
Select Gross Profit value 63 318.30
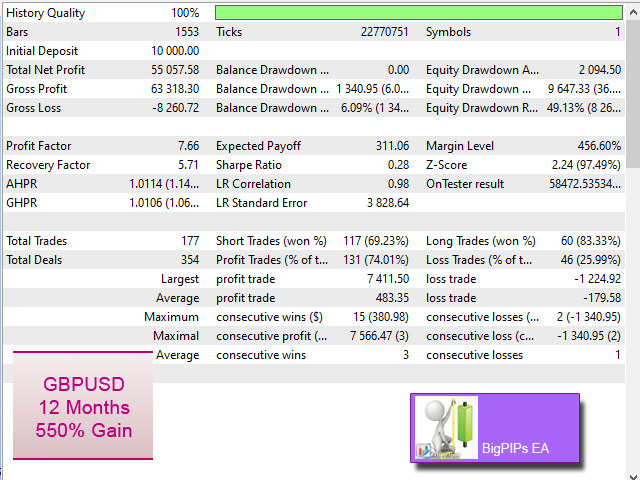pos(175,89)
